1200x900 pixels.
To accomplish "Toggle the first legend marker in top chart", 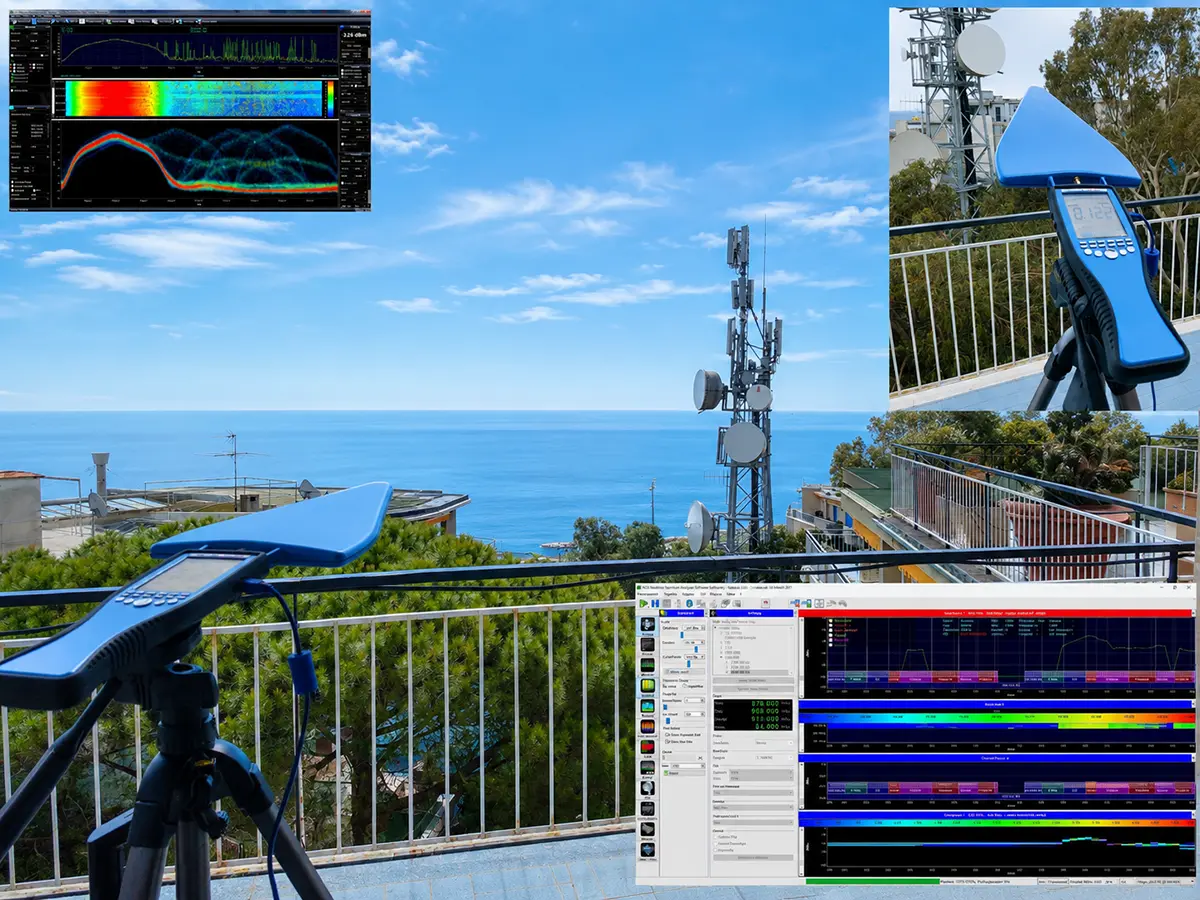I will tap(831, 621).
